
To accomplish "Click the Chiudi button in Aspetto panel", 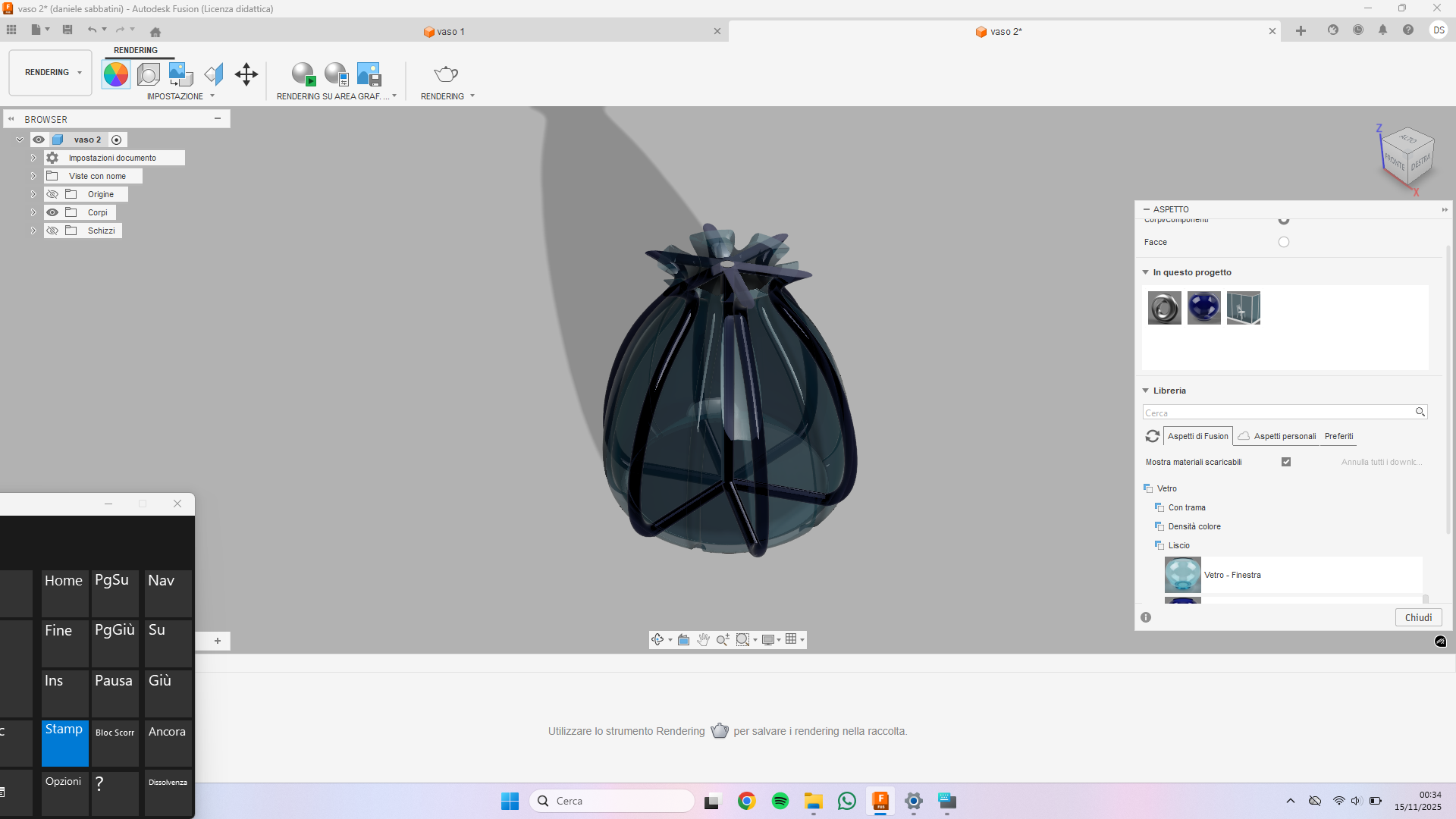I will [1418, 617].
